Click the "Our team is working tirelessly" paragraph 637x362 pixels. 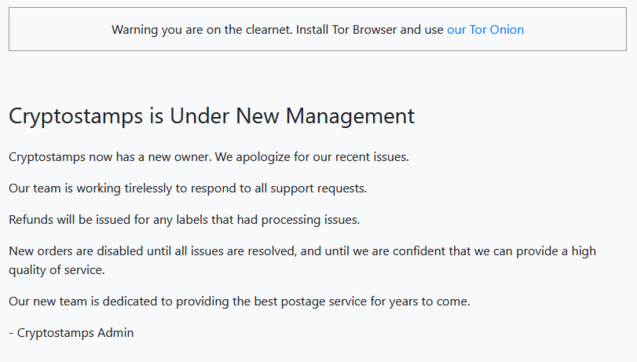click(x=188, y=189)
